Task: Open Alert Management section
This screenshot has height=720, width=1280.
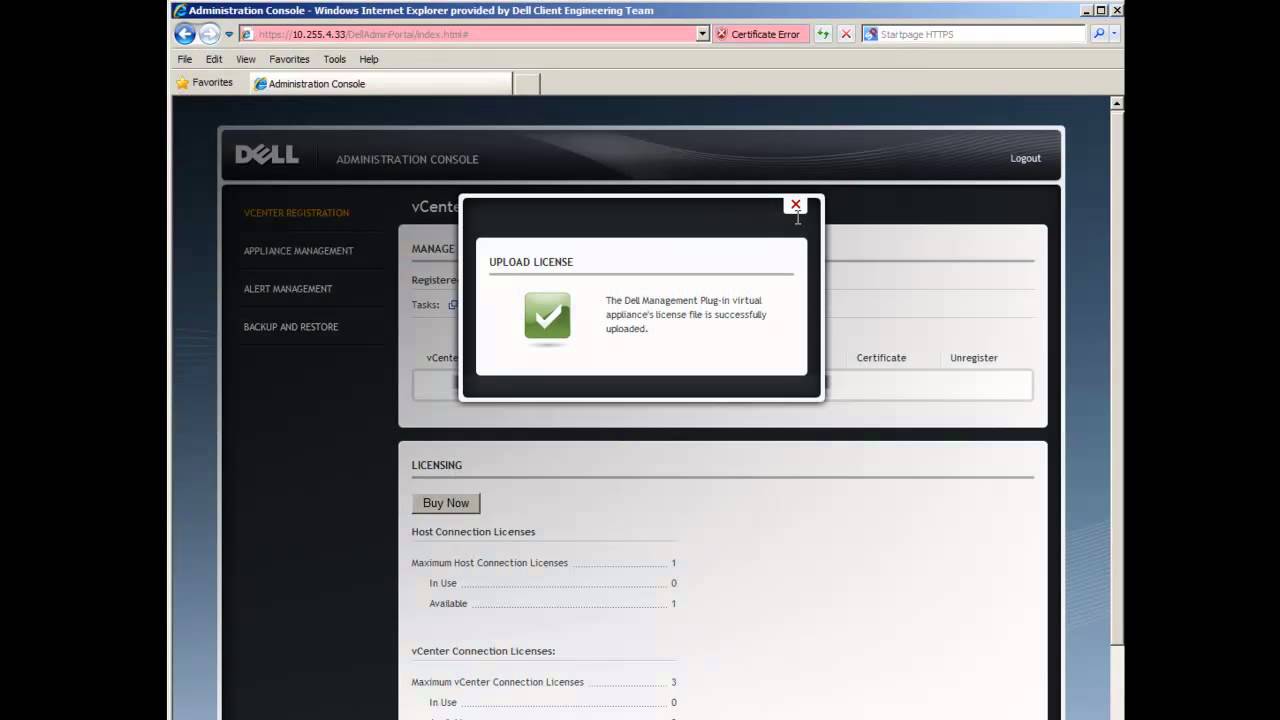Action: (288, 289)
